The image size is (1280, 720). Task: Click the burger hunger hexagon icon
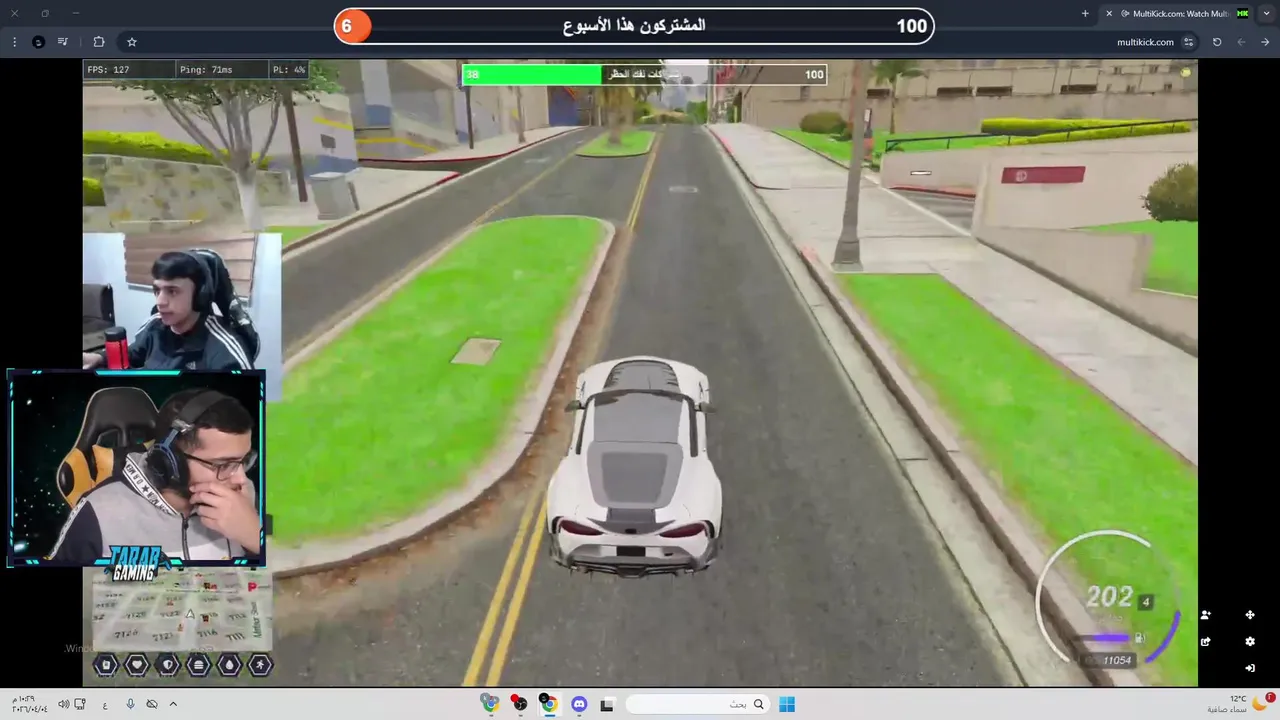(199, 665)
